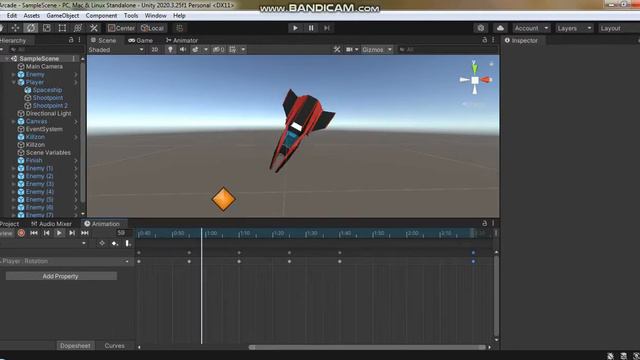Click the Add Event icon in Animation
This screenshot has height=360, width=640.
tap(128, 244)
